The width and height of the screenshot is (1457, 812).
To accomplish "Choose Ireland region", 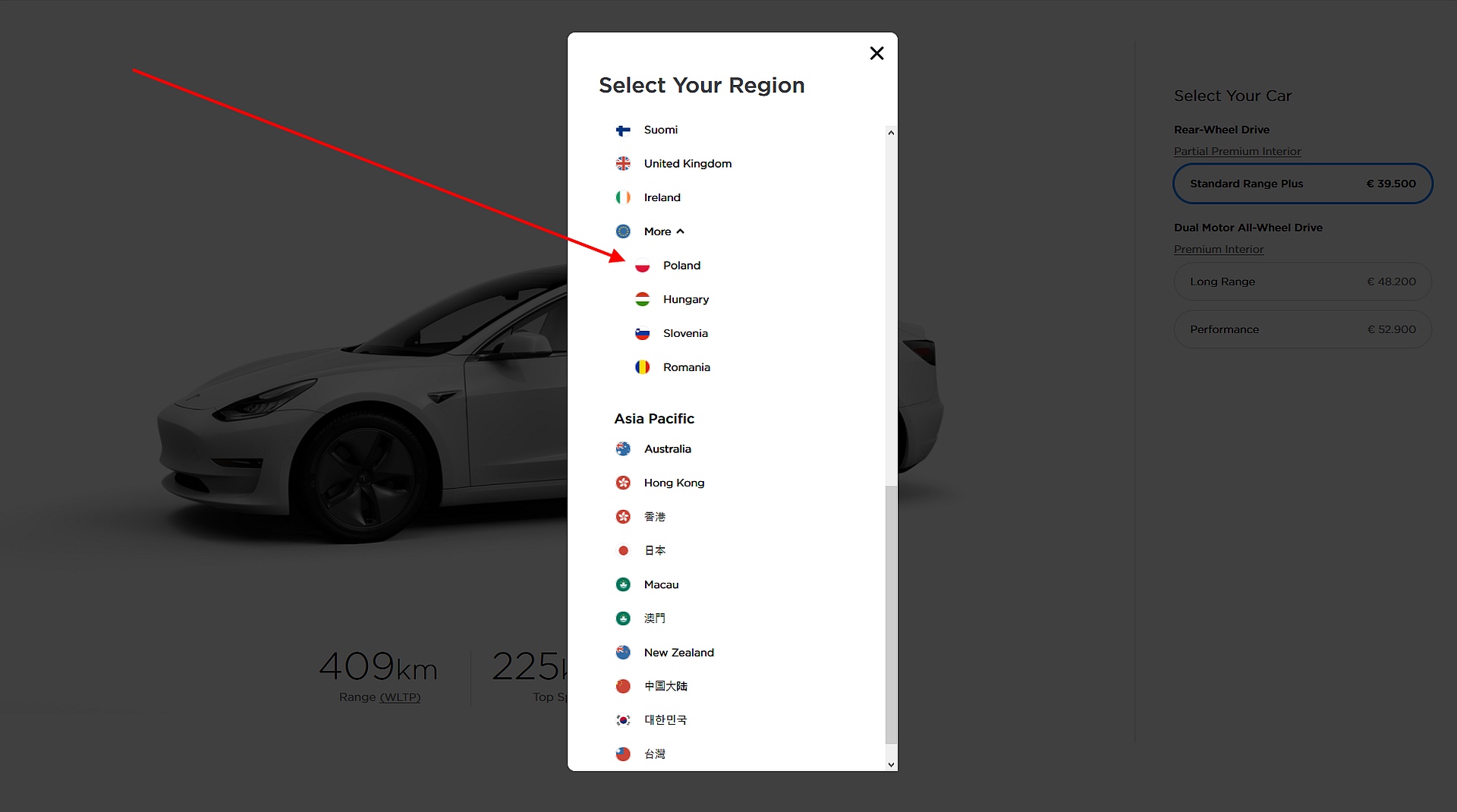I will click(662, 197).
